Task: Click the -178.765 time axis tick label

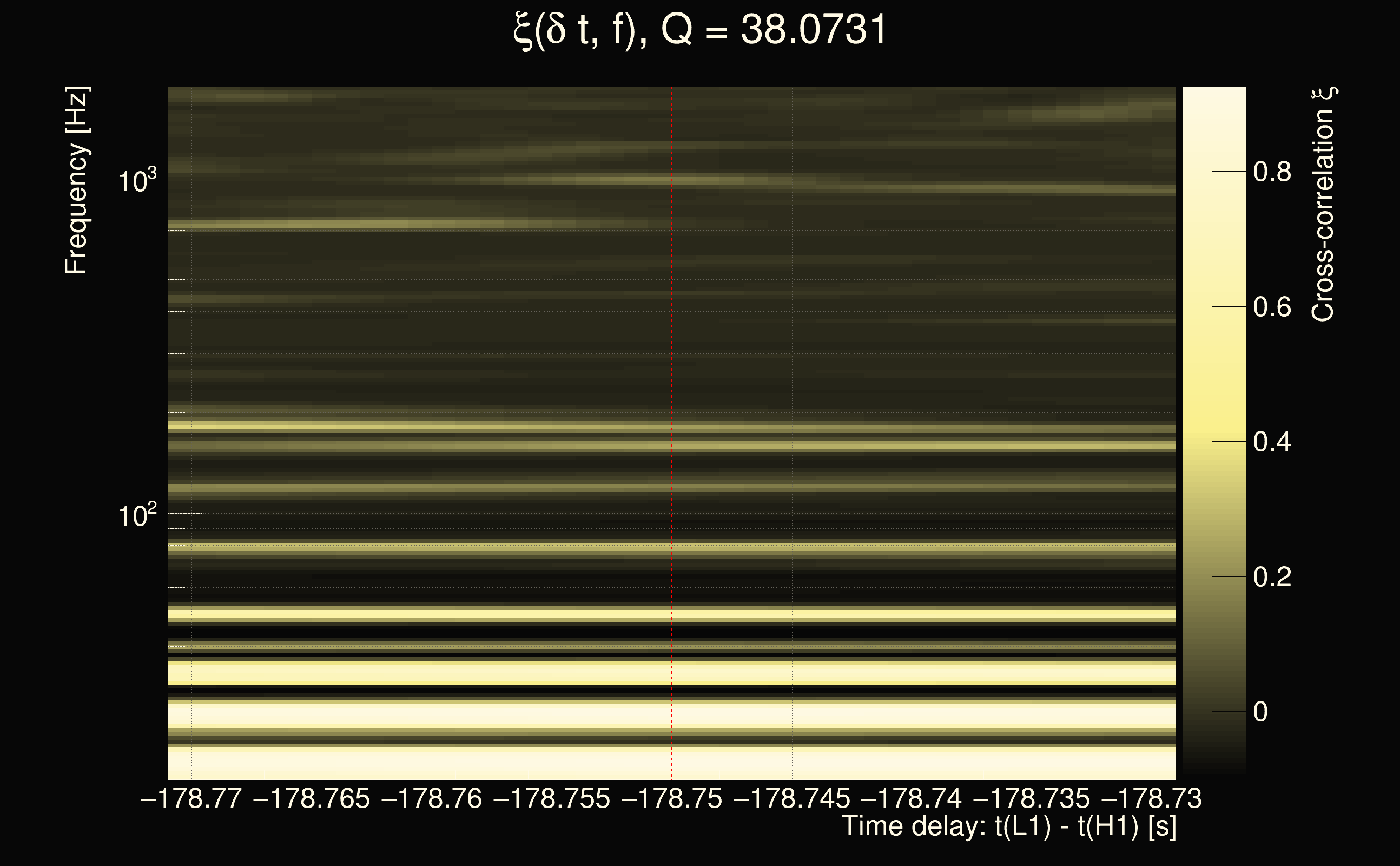Action: [x=312, y=798]
